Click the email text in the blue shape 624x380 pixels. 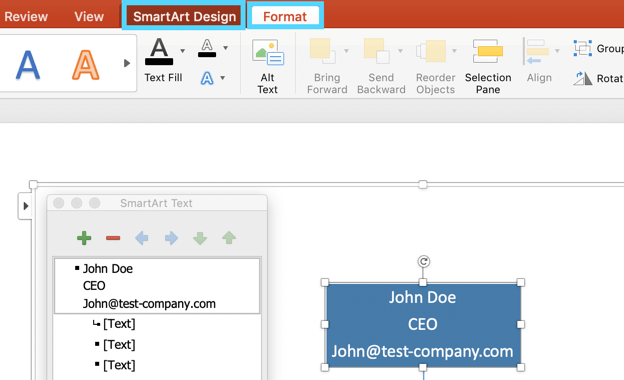pyautogui.click(x=422, y=351)
